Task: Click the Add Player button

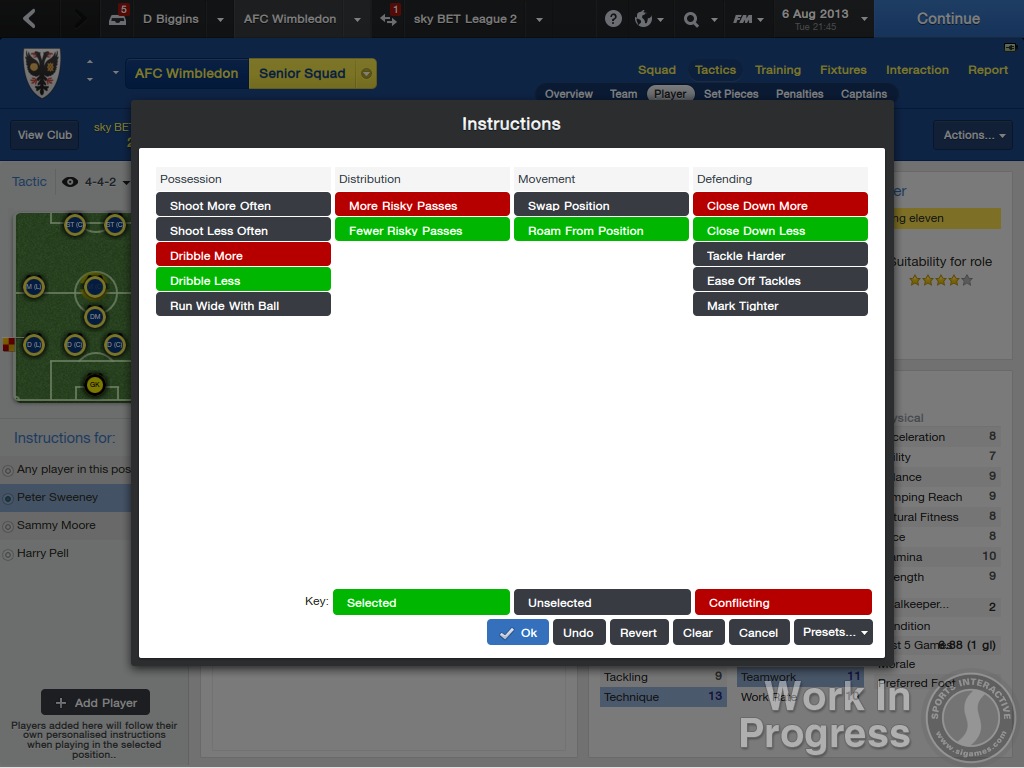Action: [95, 702]
